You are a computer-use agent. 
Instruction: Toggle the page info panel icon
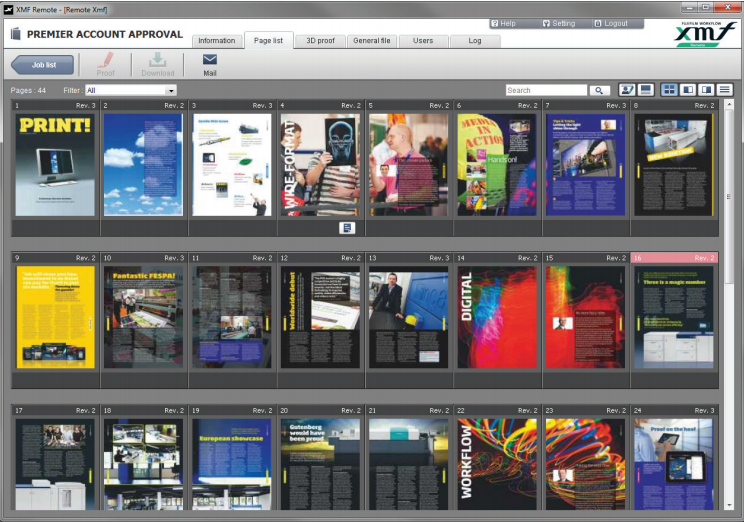pos(645,90)
